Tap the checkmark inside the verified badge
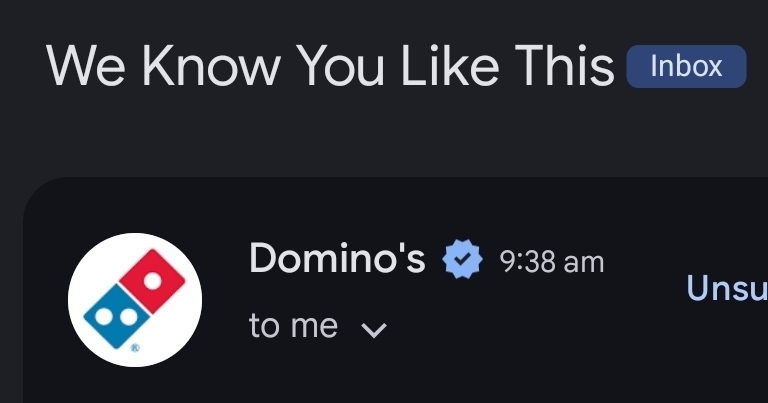The width and height of the screenshot is (768, 403). tap(462, 261)
